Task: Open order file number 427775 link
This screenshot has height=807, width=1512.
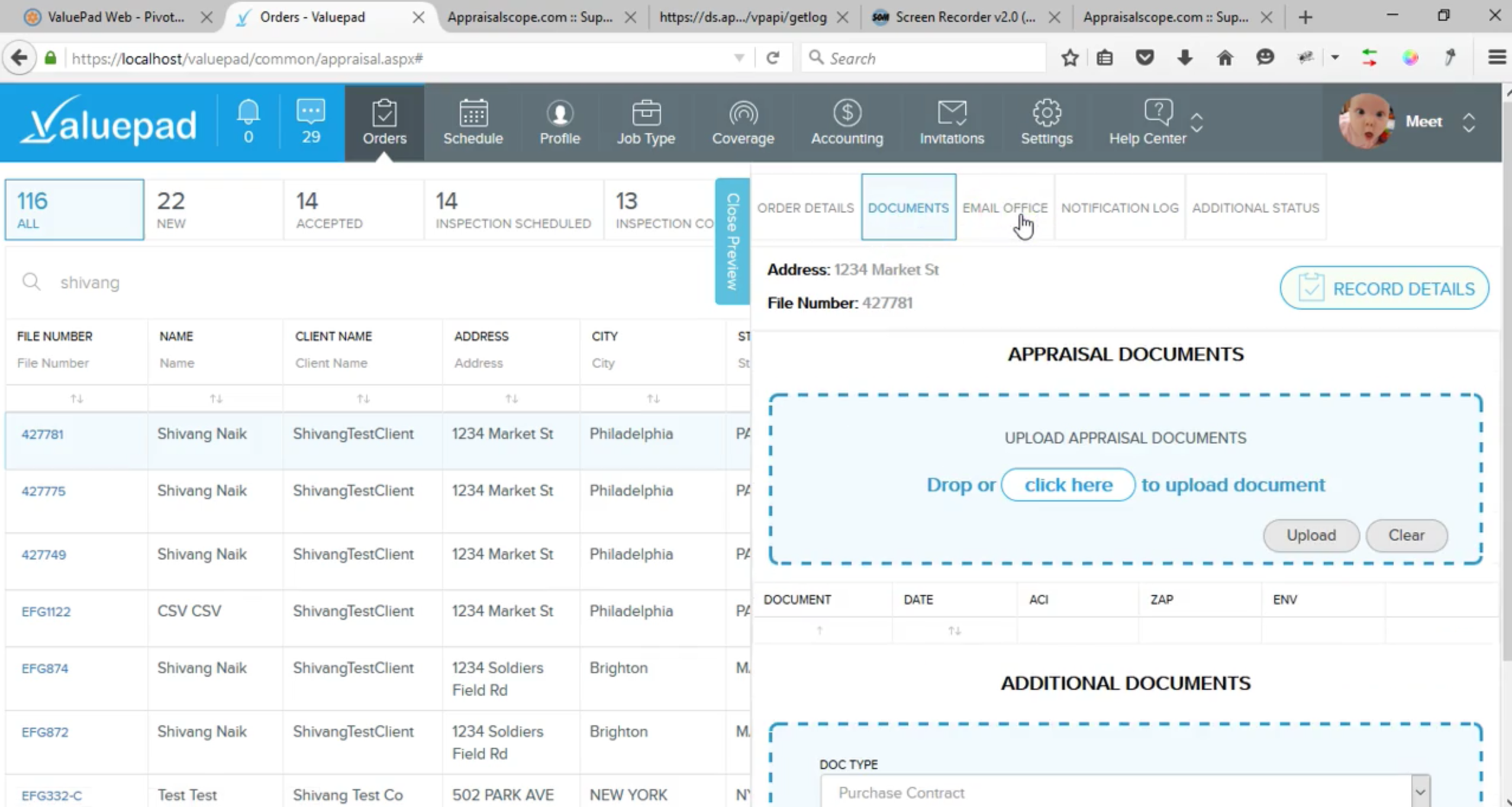Action: [x=43, y=491]
